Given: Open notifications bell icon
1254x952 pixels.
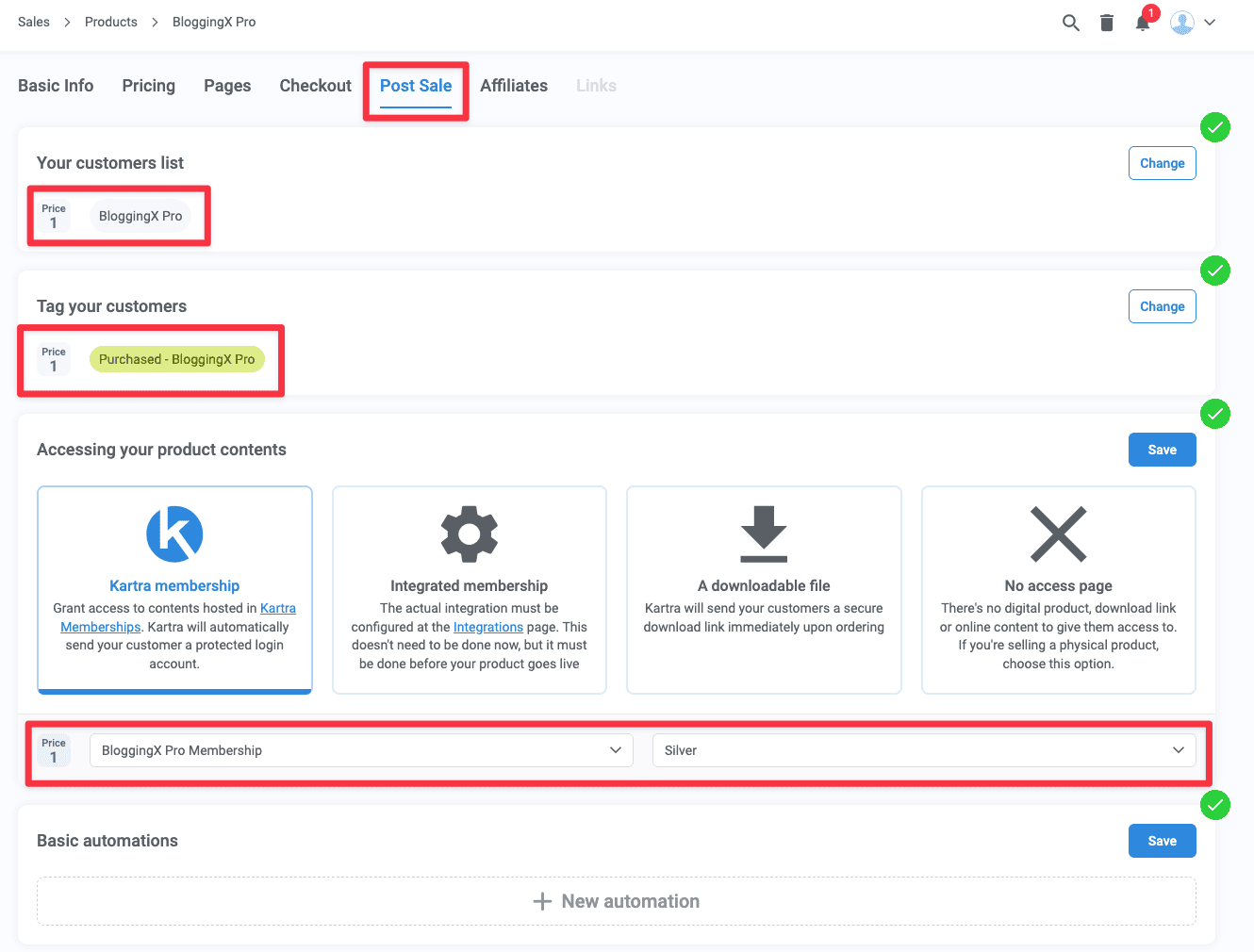Looking at the screenshot, I should tap(1143, 23).
